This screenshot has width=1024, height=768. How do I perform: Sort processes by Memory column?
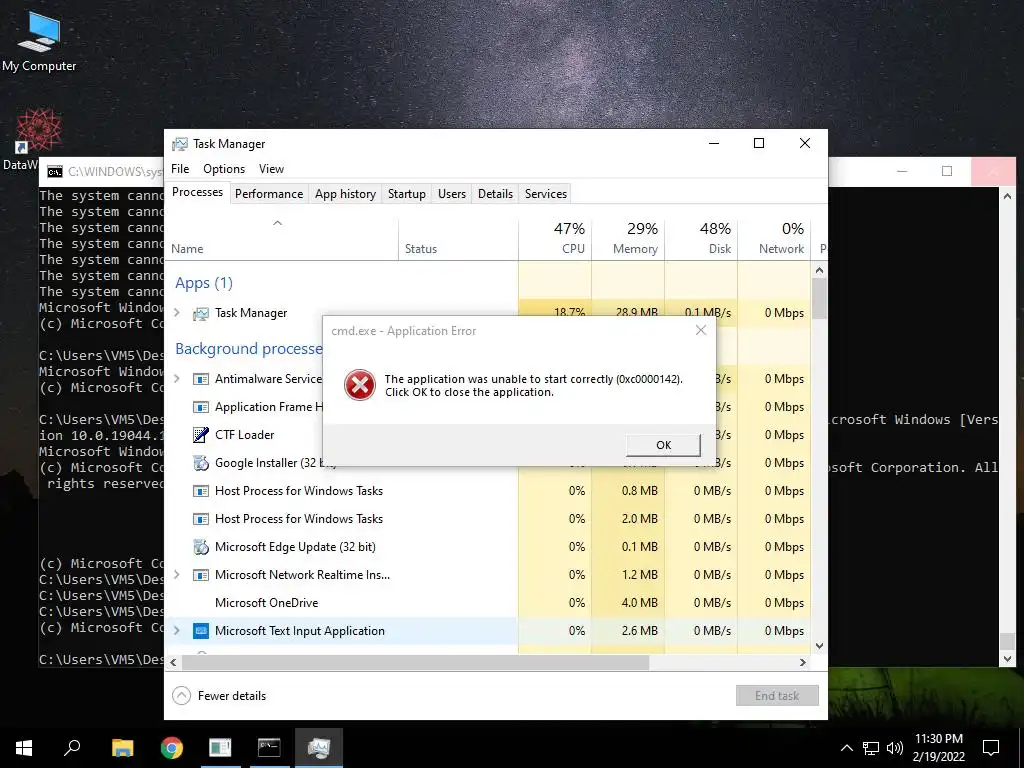pos(628,238)
